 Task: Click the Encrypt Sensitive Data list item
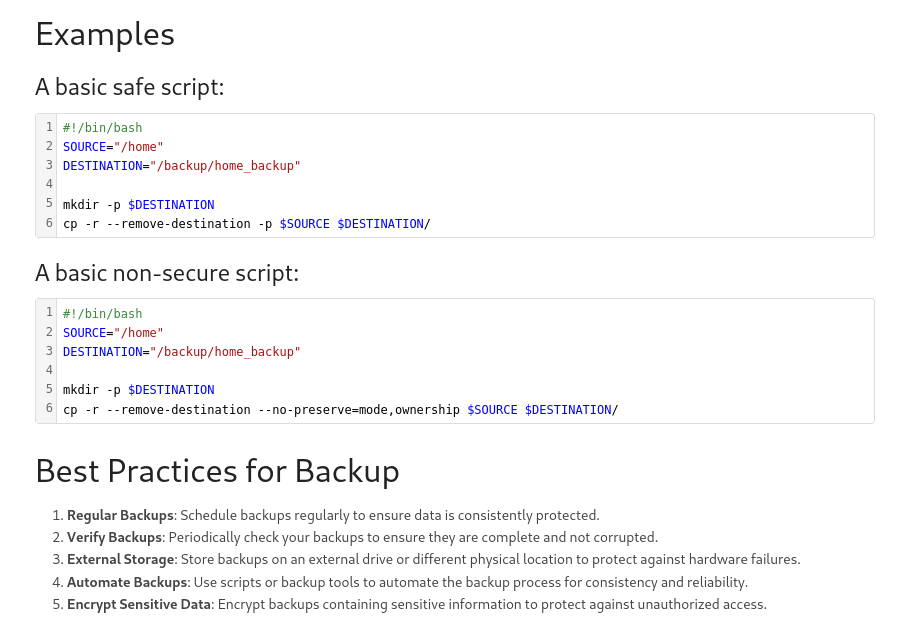tap(416, 605)
